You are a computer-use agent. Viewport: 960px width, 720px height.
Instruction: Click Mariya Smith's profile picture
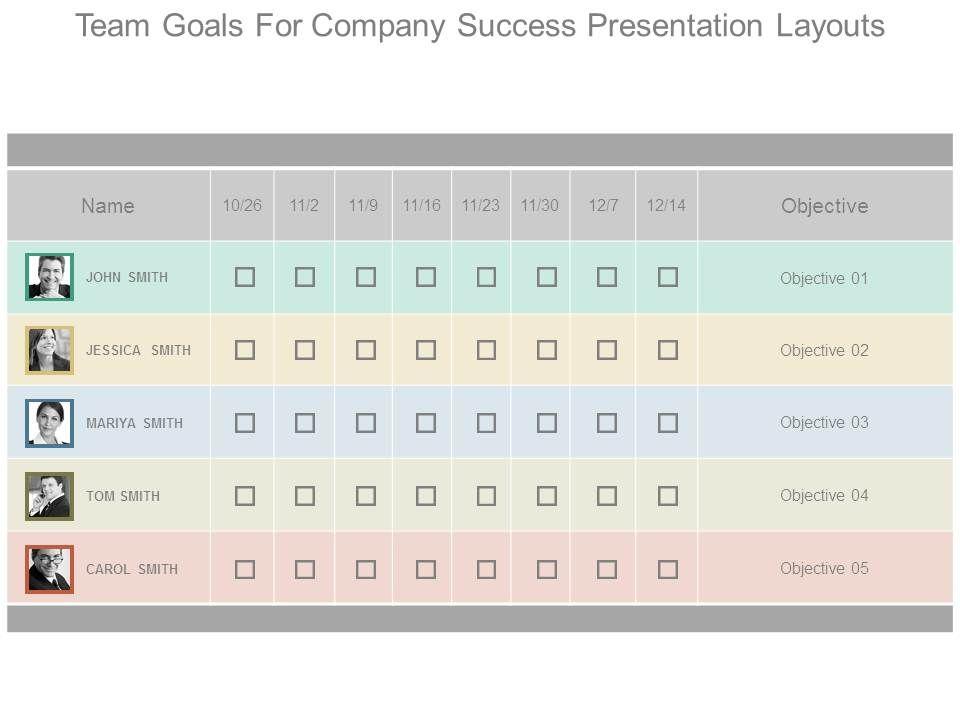49,423
